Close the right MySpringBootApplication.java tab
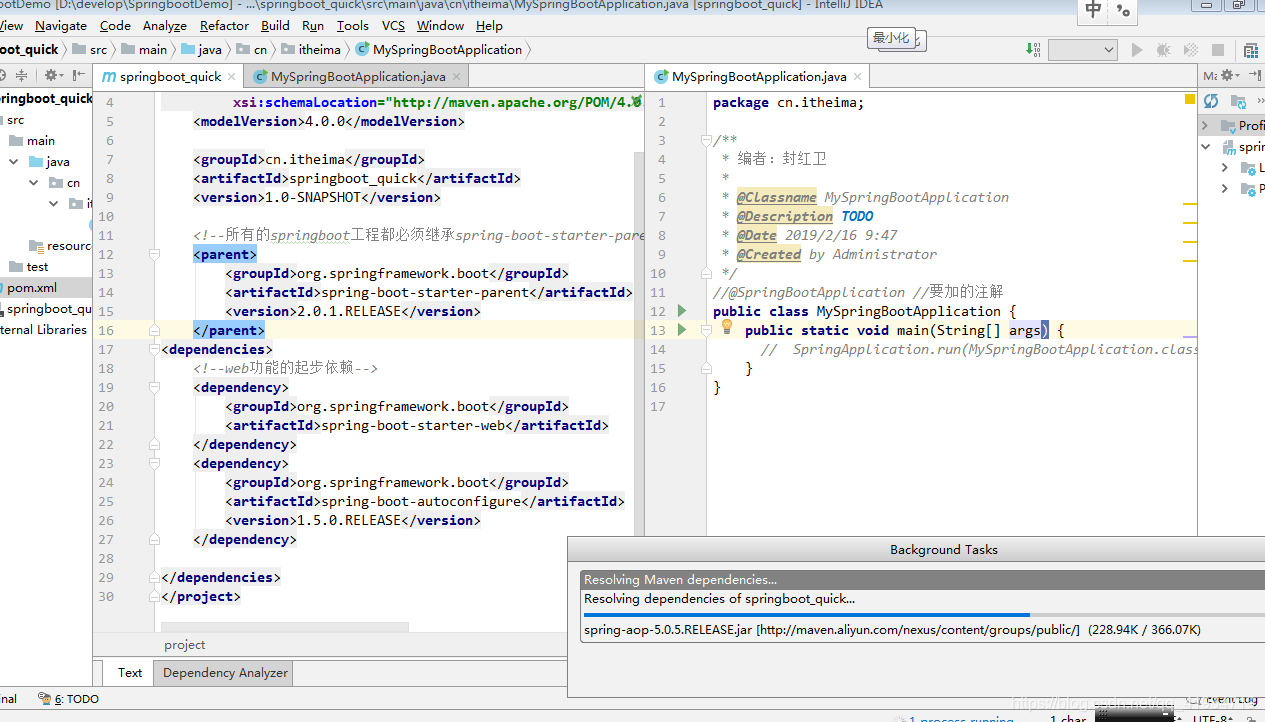This screenshot has height=722, width=1265. (x=858, y=77)
